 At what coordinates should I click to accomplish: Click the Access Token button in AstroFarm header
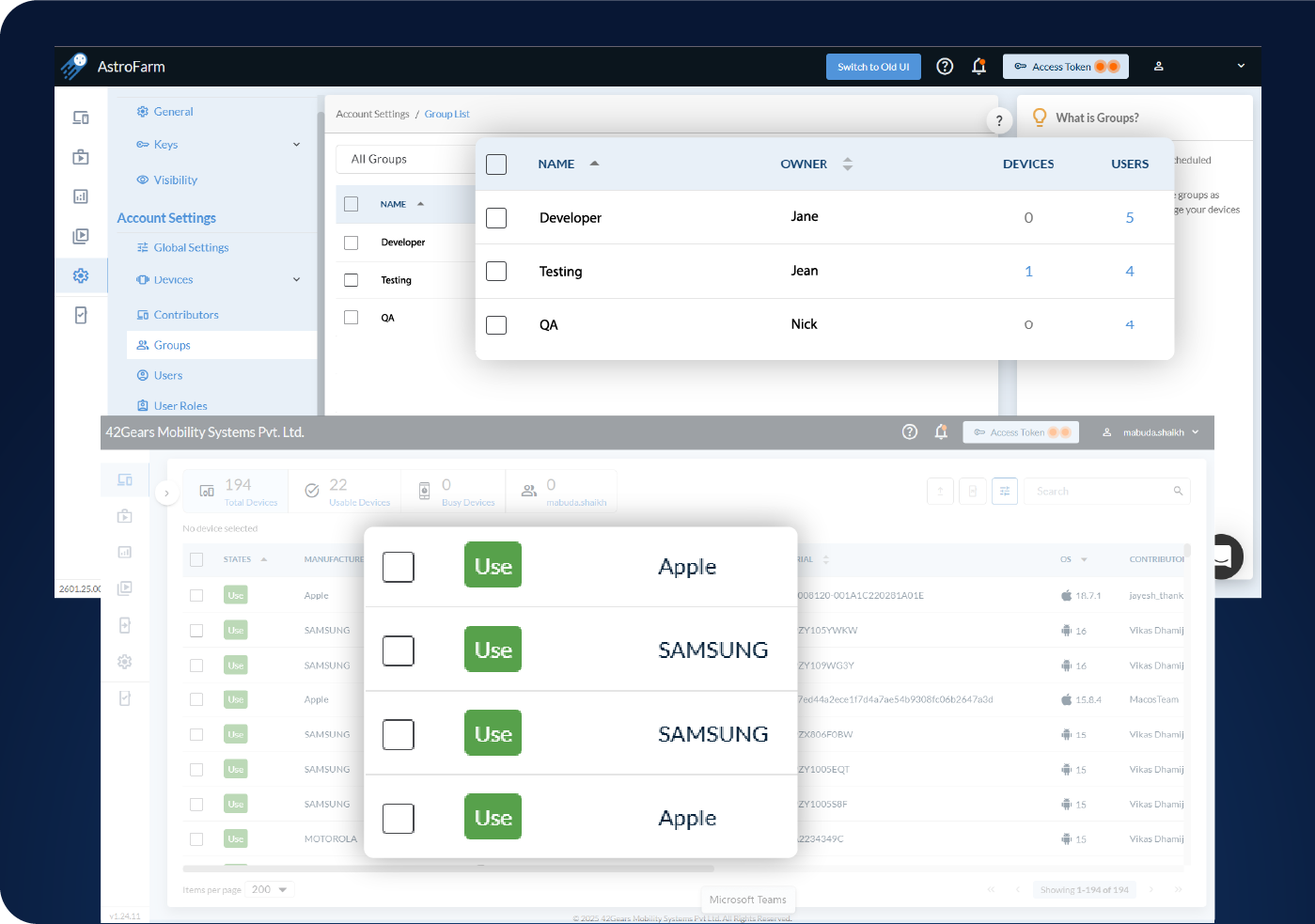tap(1065, 67)
